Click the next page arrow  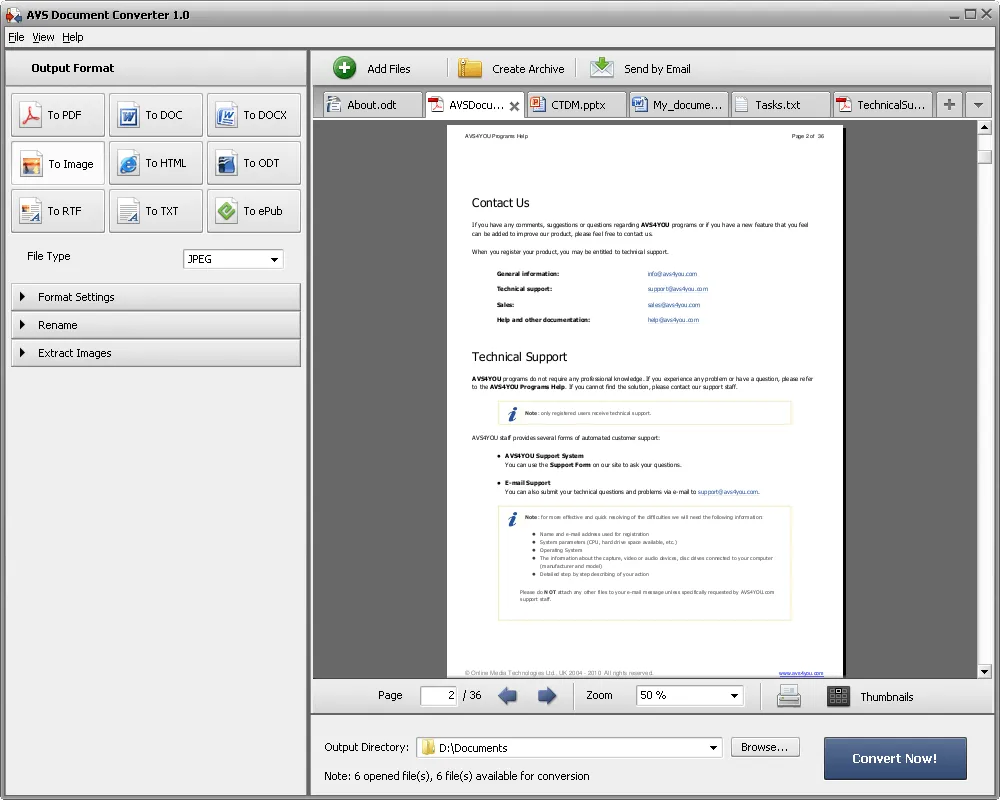click(547, 696)
